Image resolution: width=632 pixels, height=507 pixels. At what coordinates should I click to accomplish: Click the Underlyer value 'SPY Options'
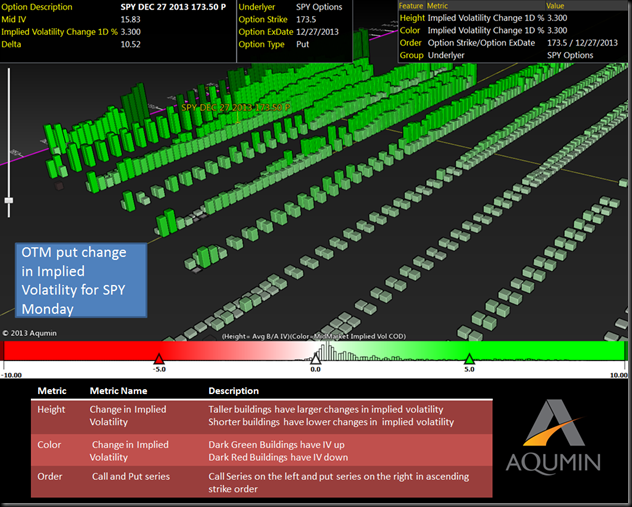pyautogui.click(x=319, y=7)
